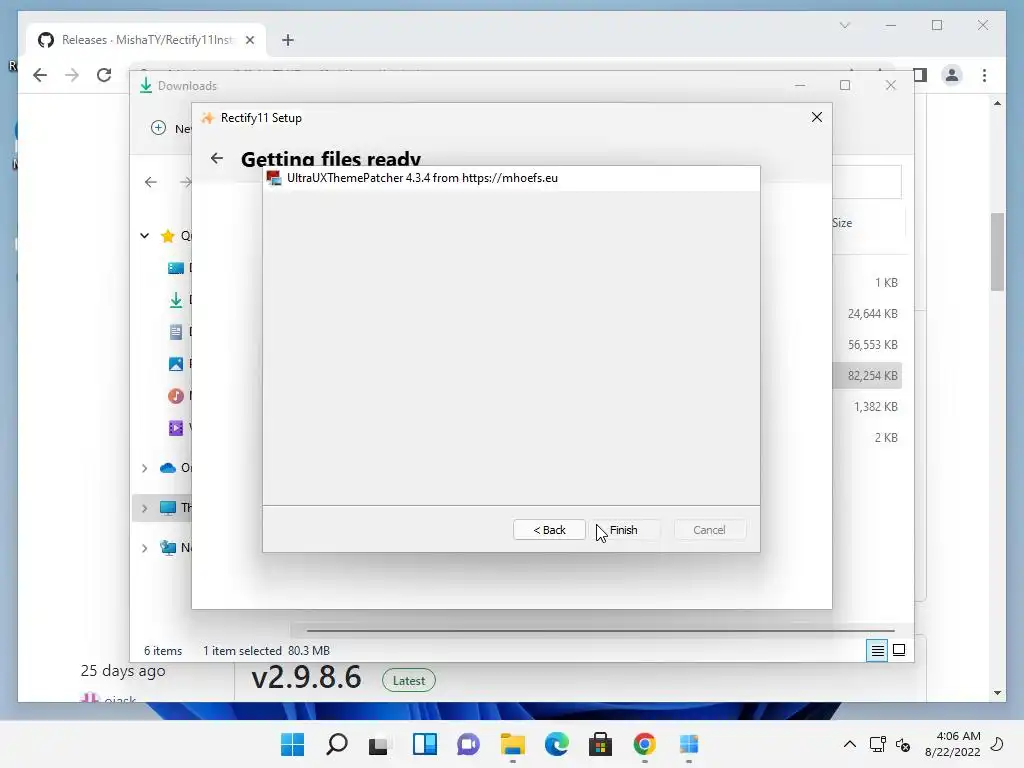Expand the OneDrive tree node
Image resolution: width=1024 pixels, height=768 pixels.
point(144,468)
